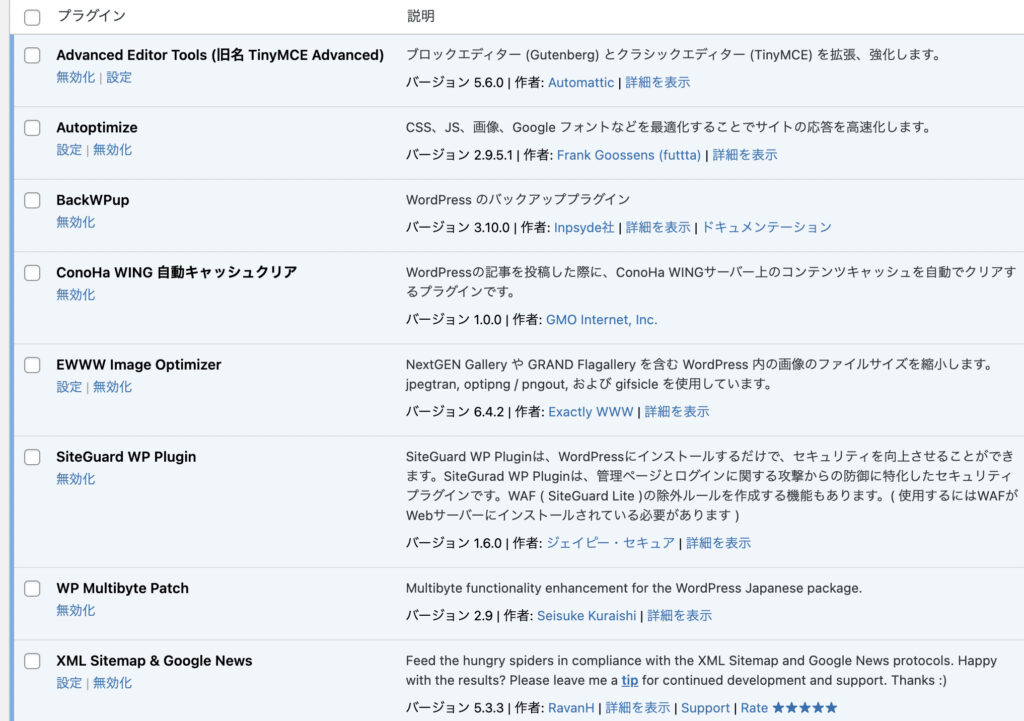Click the バージョン 6.4.2 text

[455, 411]
